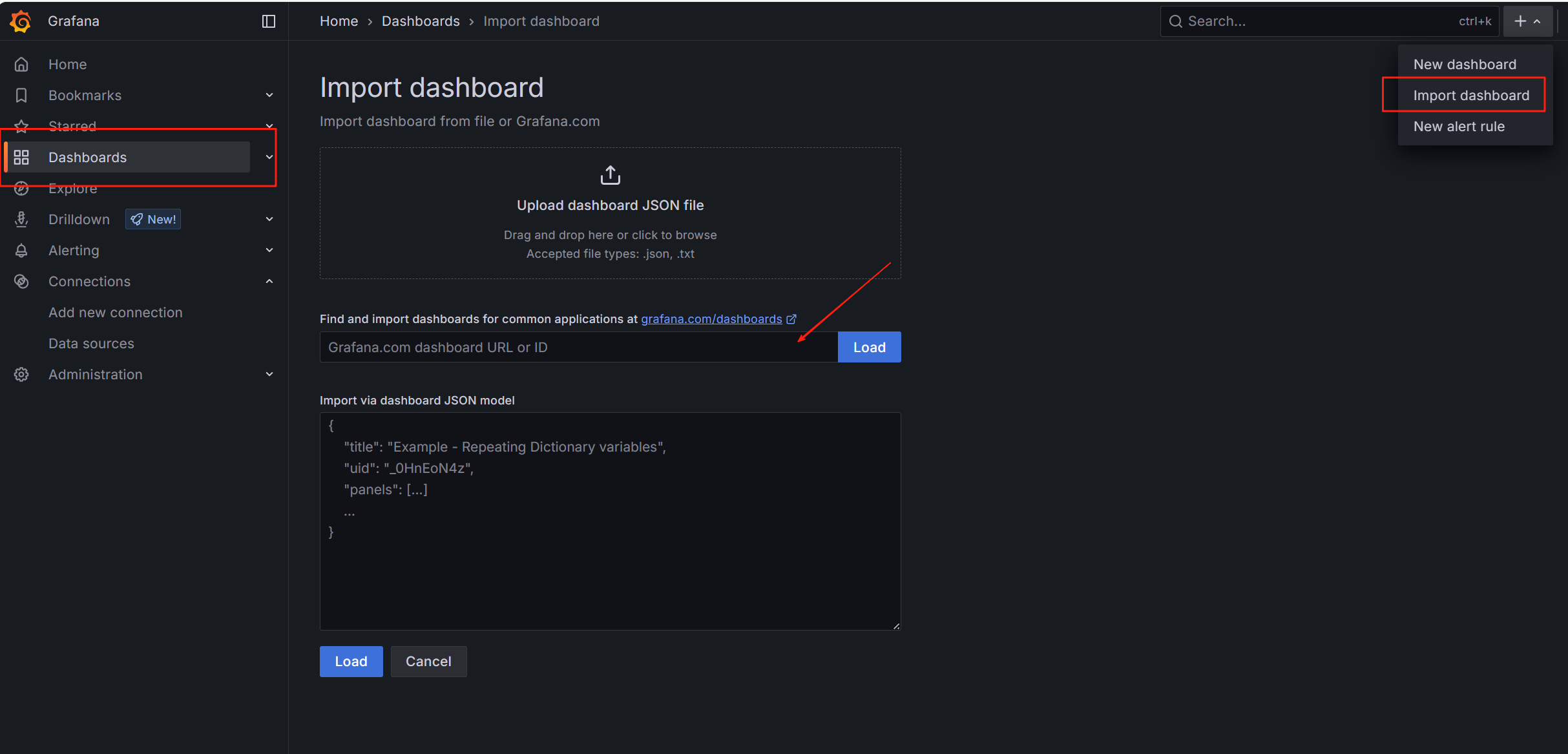Open Drilldown in the sidebar

(x=79, y=220)
